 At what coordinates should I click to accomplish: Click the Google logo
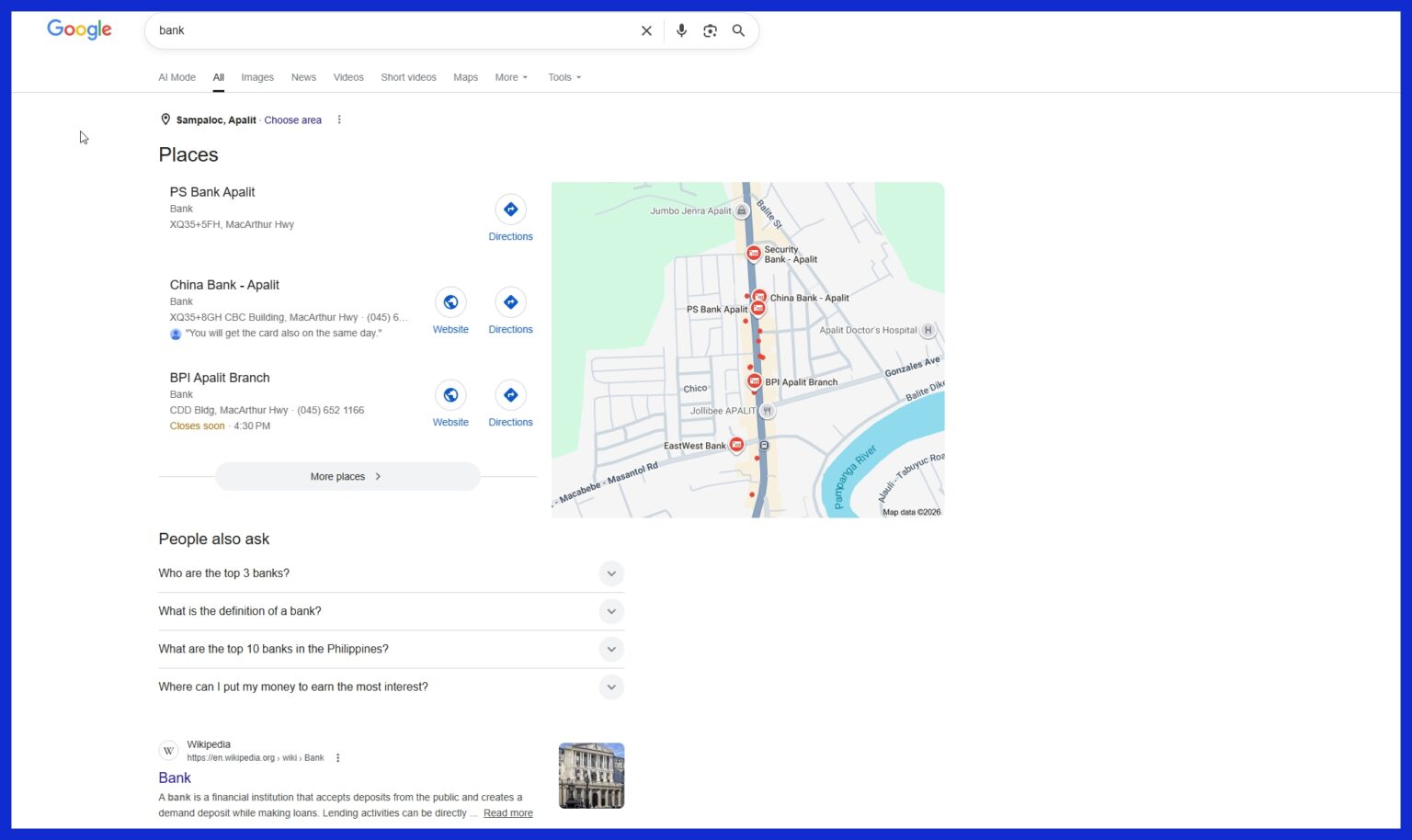(x=79, y=29)
